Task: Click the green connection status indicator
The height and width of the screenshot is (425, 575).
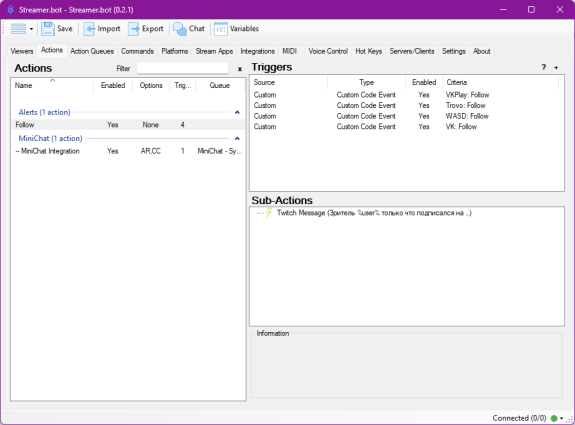Action: tap(554, 418)
